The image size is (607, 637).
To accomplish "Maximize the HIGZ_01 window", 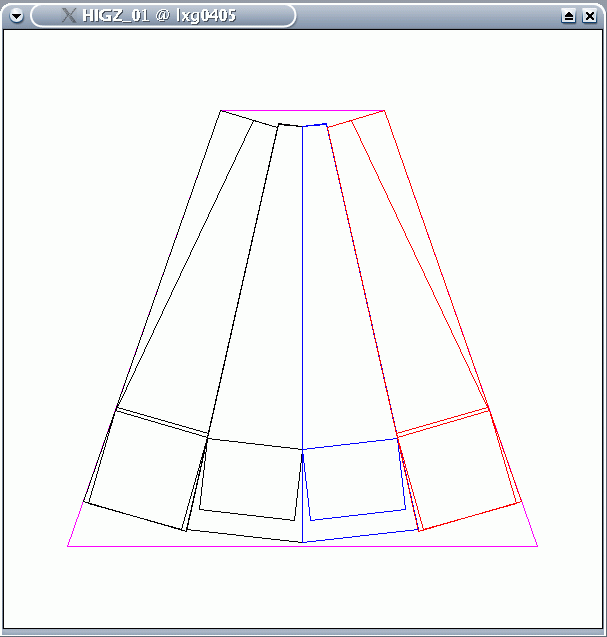I will tap(568, 16).
